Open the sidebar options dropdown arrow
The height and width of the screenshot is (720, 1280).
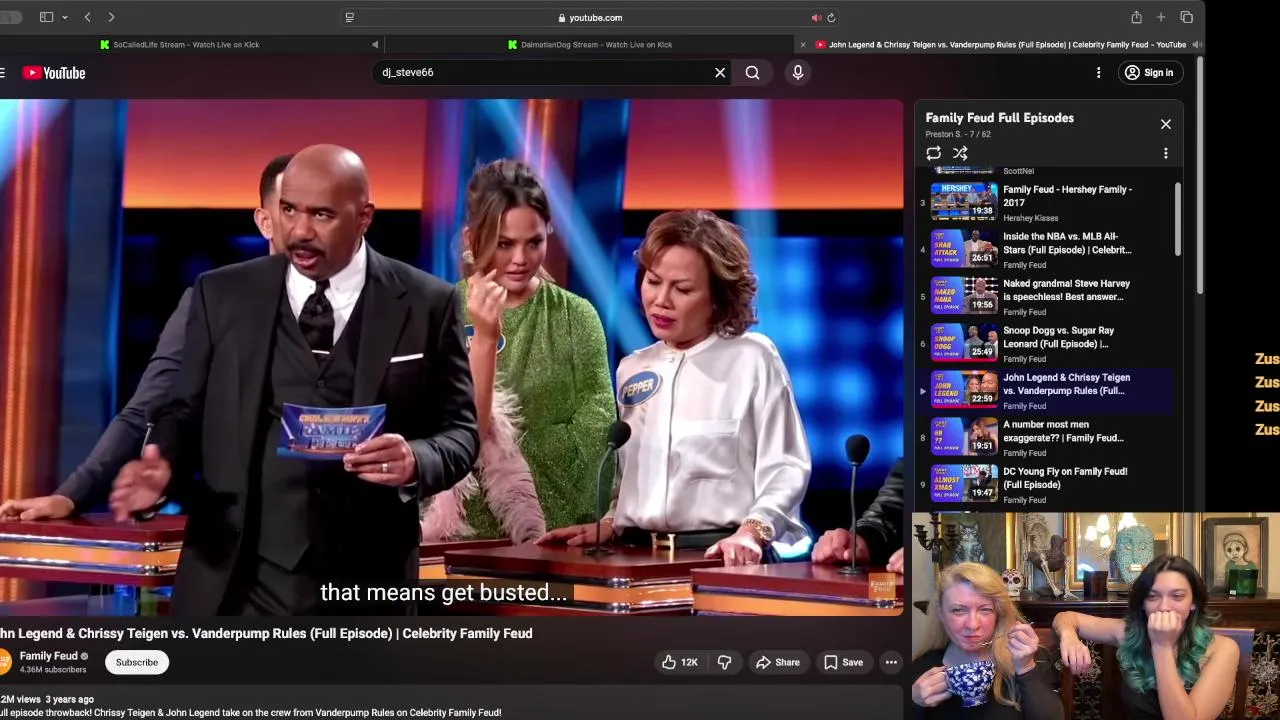click(x=65, y=17)
